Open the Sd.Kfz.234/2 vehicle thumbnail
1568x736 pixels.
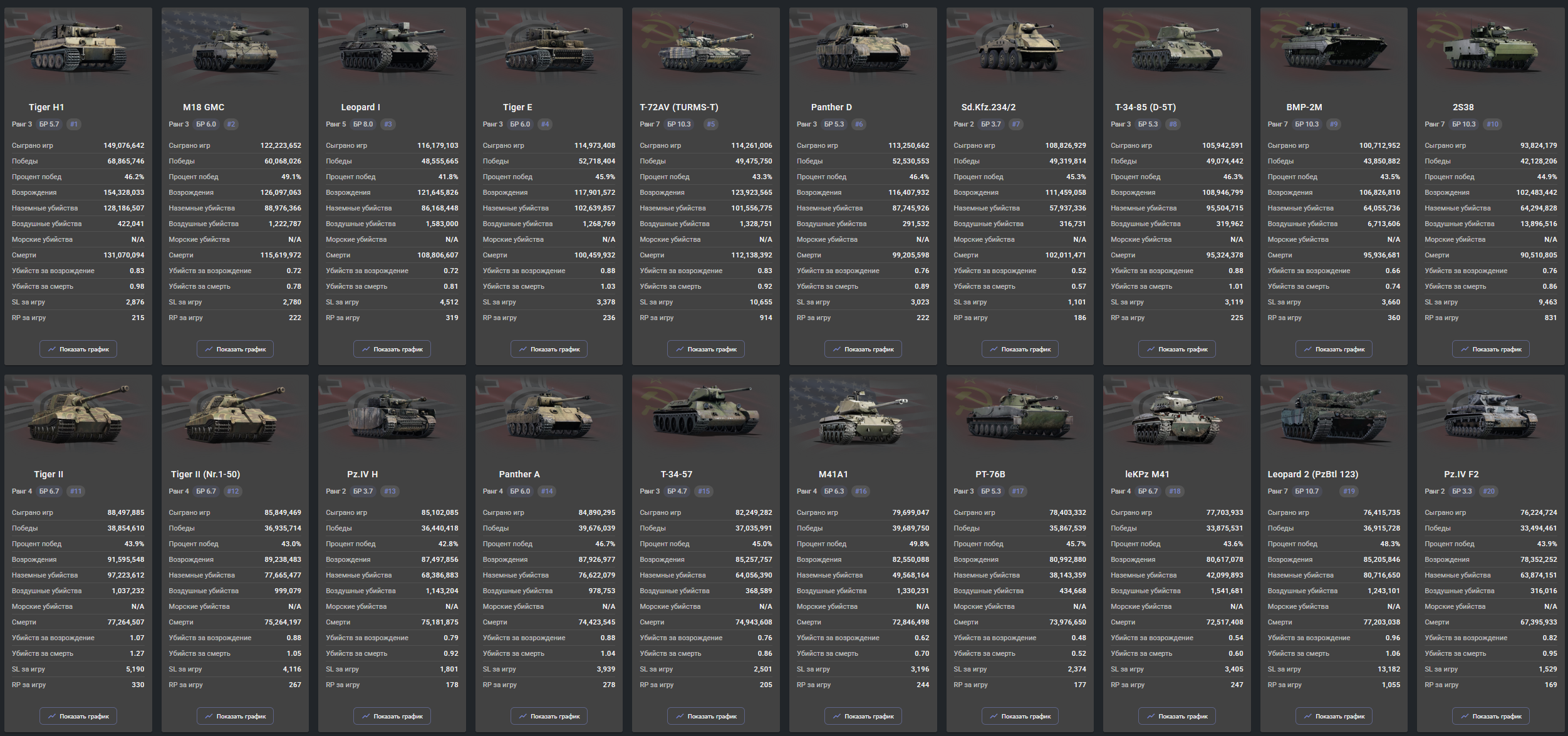1019,47
